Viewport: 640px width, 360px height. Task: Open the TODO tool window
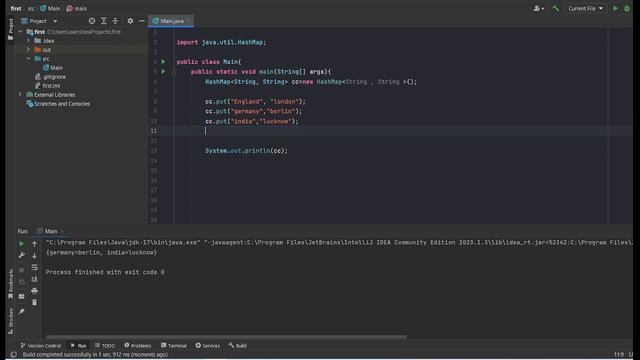tap(105, 346)
